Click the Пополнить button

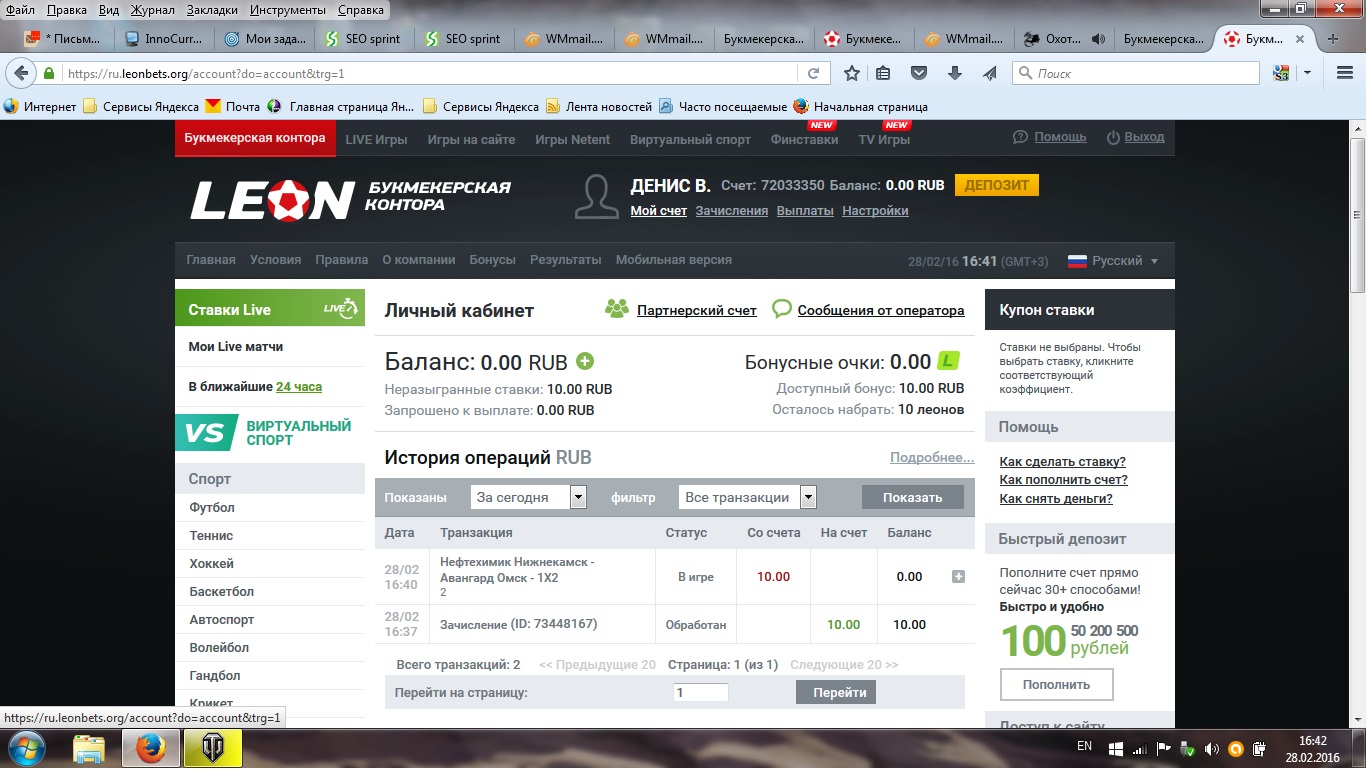pyautogui.click(x=1056, y=685)
